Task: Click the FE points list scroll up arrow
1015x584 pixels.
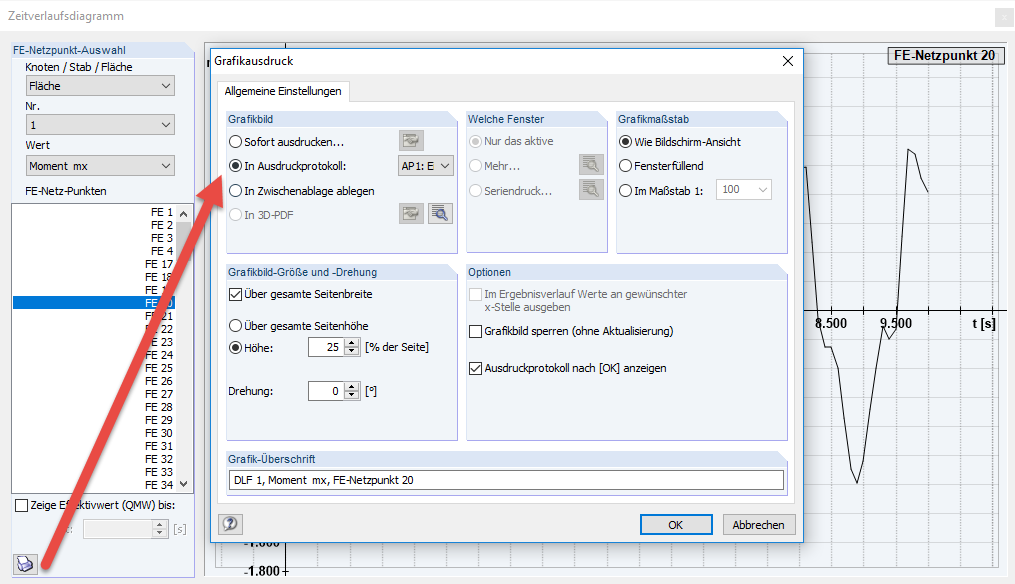Action: point(183,213)
